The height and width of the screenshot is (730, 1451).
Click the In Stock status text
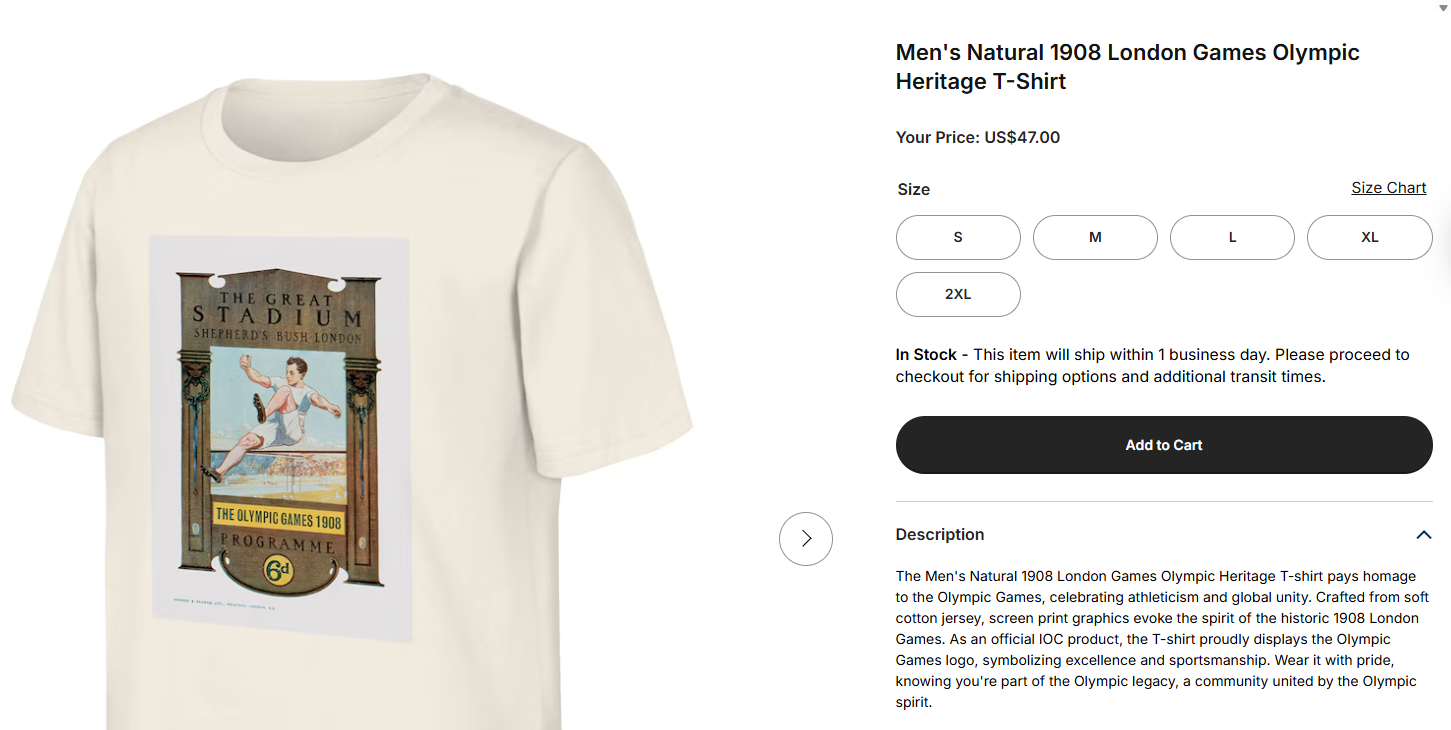(x=925, y=354)
